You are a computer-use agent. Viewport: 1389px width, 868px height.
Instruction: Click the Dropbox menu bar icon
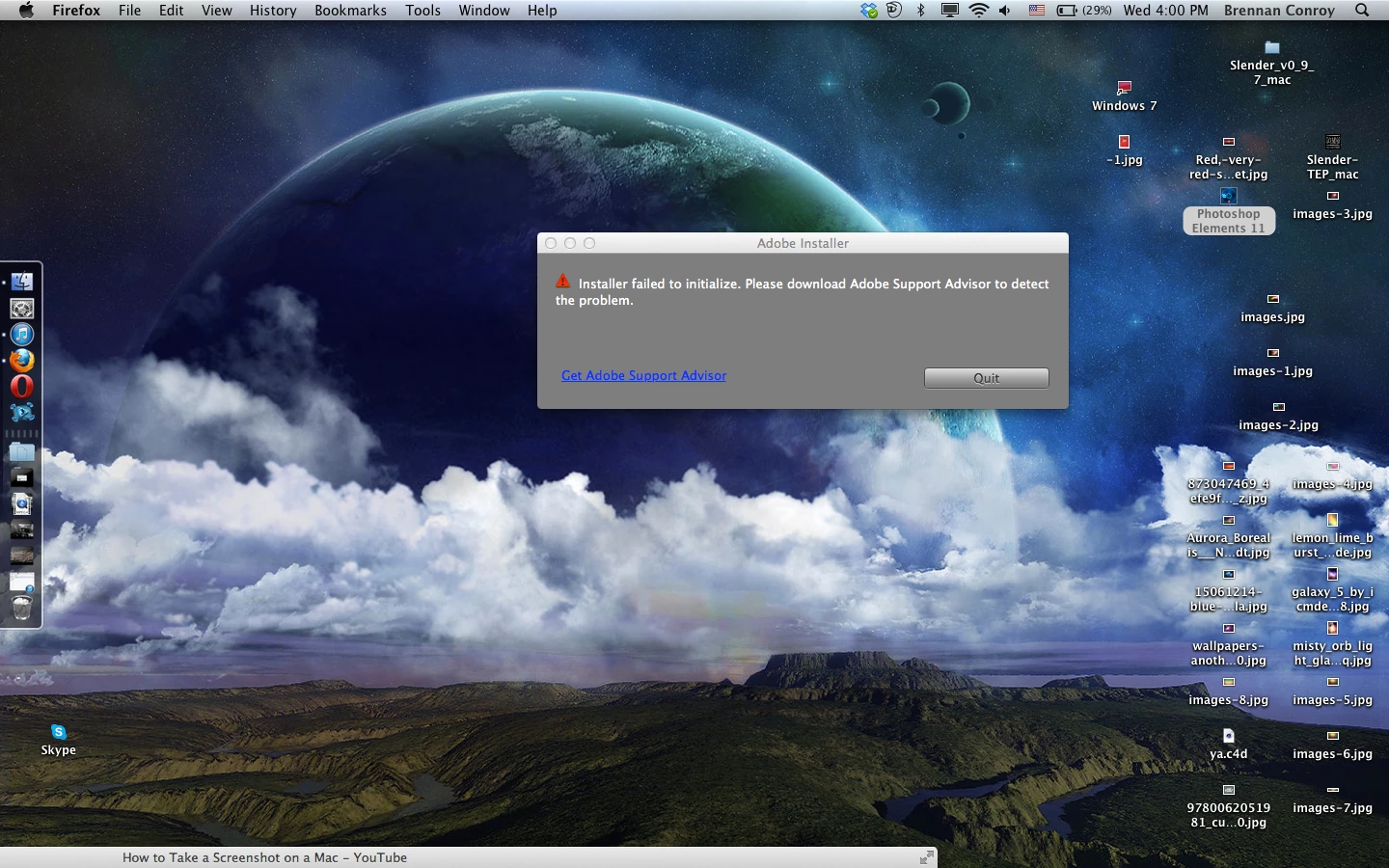[x=869, y=11]
